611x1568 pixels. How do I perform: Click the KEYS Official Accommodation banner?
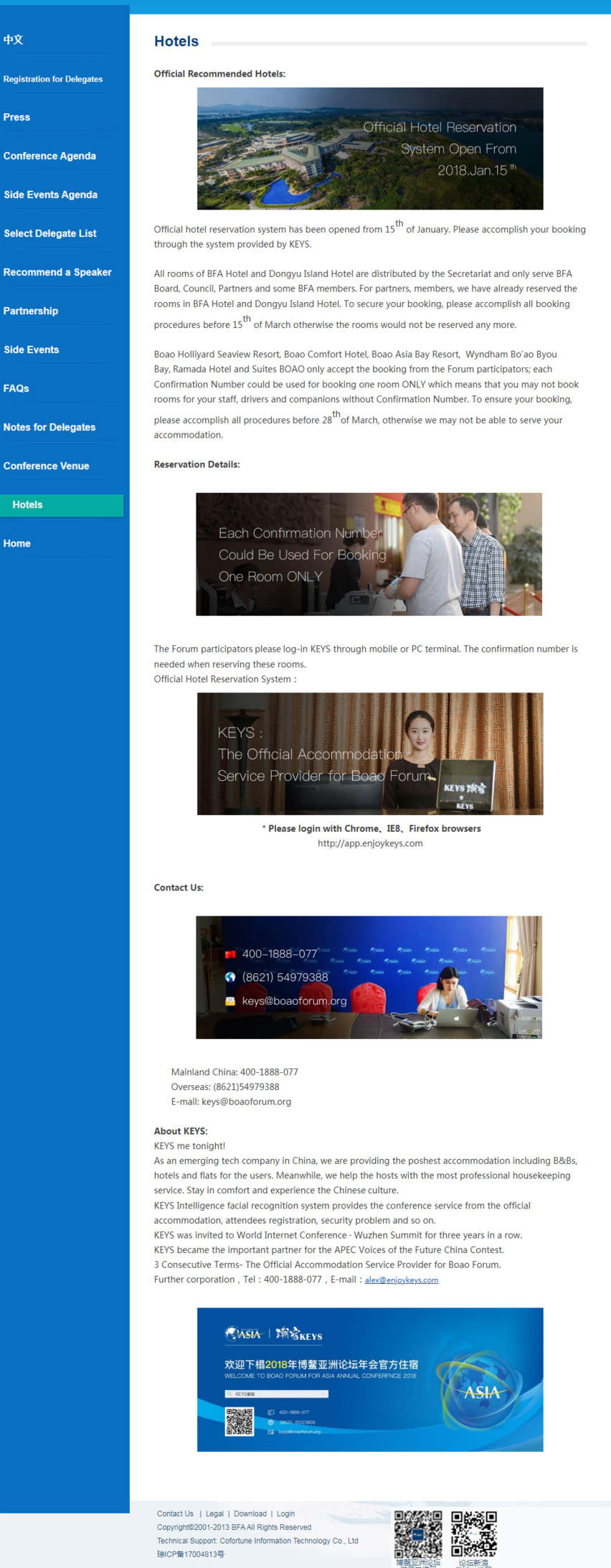coord(370,754)
